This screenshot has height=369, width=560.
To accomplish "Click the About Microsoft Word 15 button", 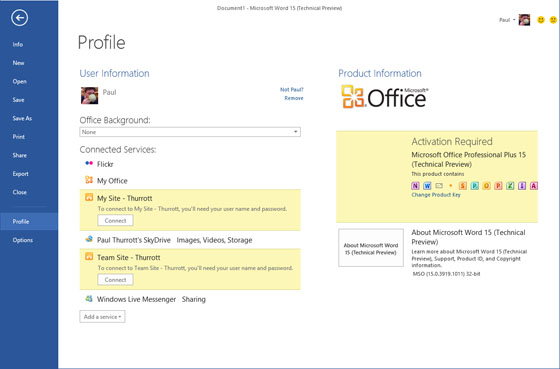I will pos(371,248).
